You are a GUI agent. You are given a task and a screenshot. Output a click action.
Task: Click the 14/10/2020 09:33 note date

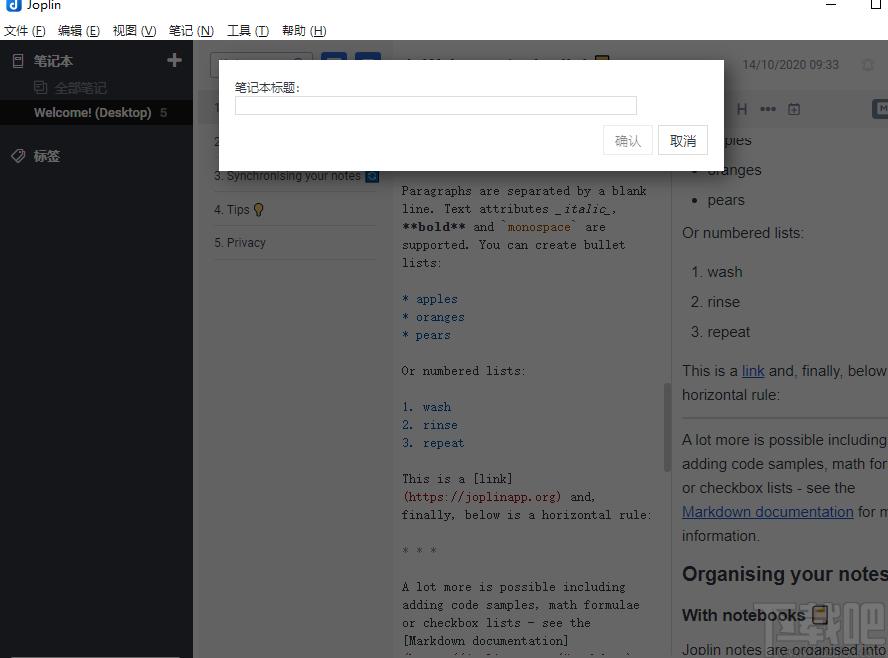(791, 65)
